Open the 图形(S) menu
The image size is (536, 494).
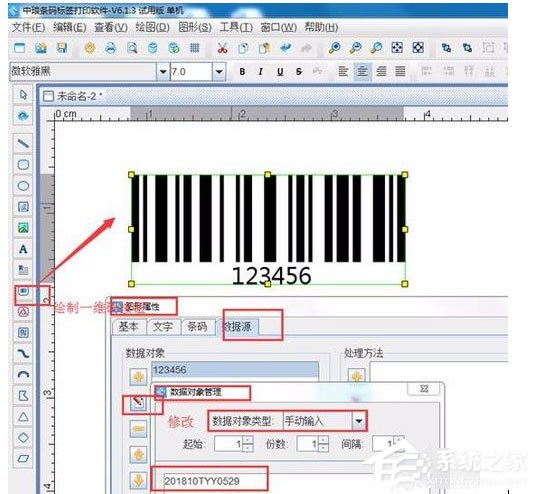(x=195, y=27)
